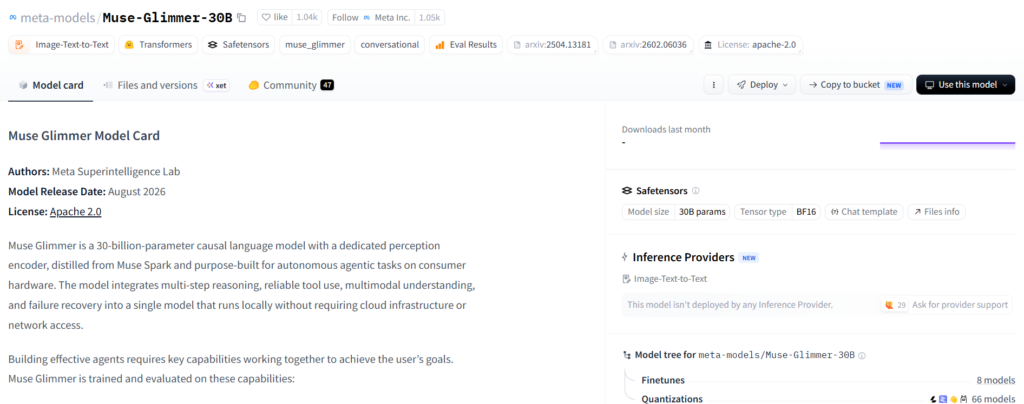Open the Image-Text-to-Text task link under Inference Providers
Screen dimensions: 1024x404
[664, 279]
